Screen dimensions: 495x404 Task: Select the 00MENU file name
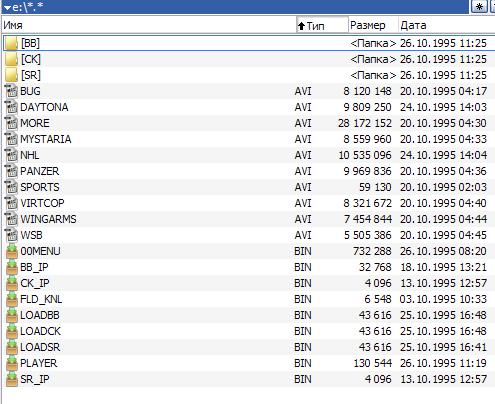[40, 251]
